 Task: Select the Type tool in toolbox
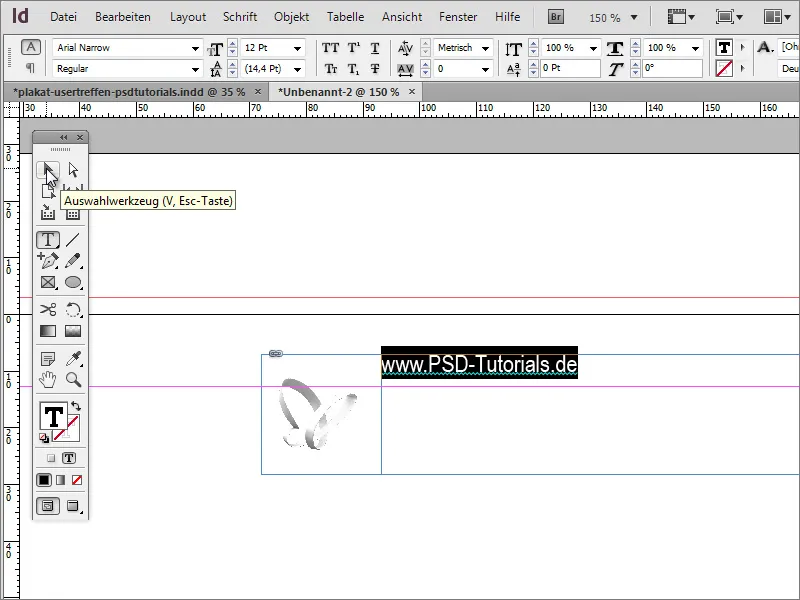tap(48, 239)
